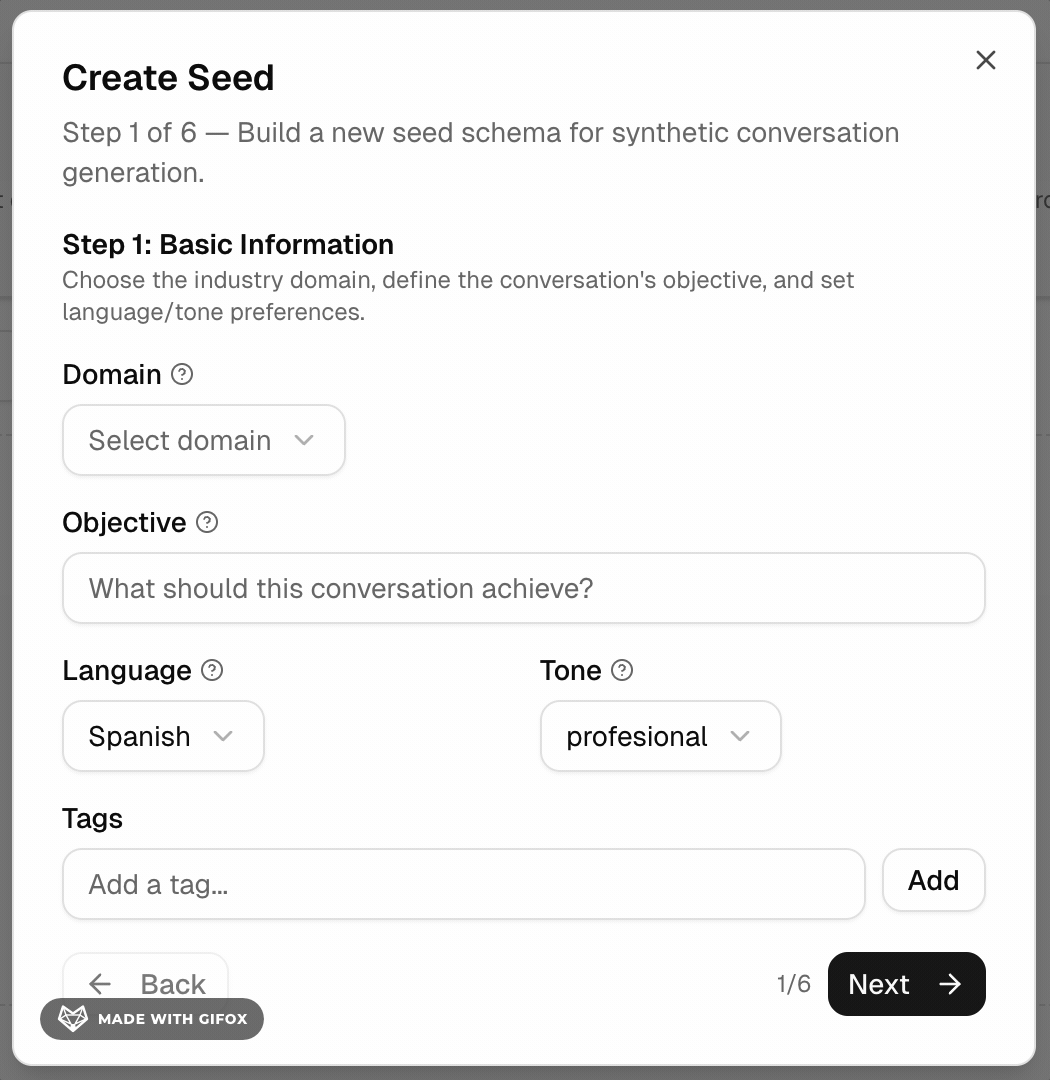Click the 1/6 step indicator
The height and width of the screenshot is (1080, 1050).
(793, 984)
